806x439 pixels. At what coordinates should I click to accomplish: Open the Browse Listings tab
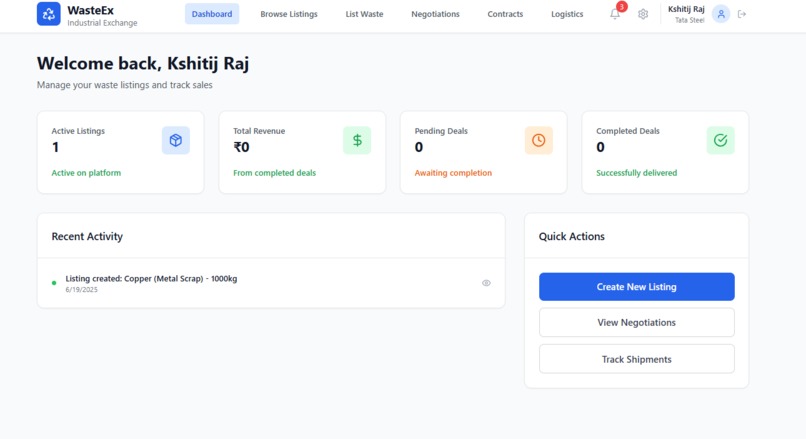point(289,14)
